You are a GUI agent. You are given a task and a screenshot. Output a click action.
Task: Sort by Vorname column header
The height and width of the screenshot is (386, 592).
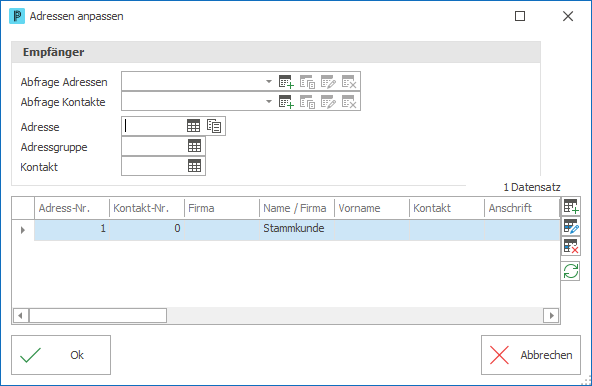click(372, 208)
